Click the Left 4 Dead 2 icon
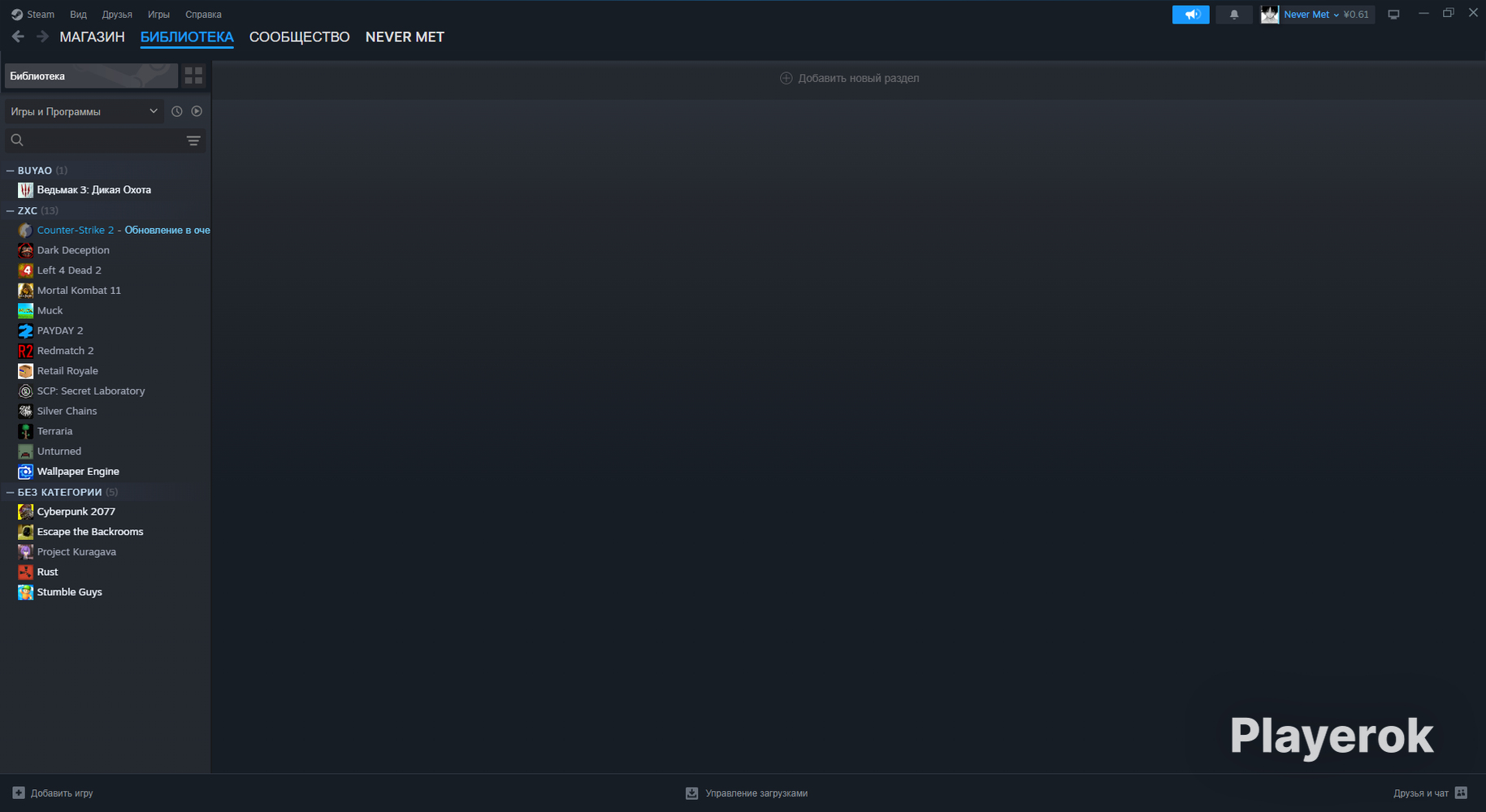This screenshot has width=1486, height=812. pos(25,270)
